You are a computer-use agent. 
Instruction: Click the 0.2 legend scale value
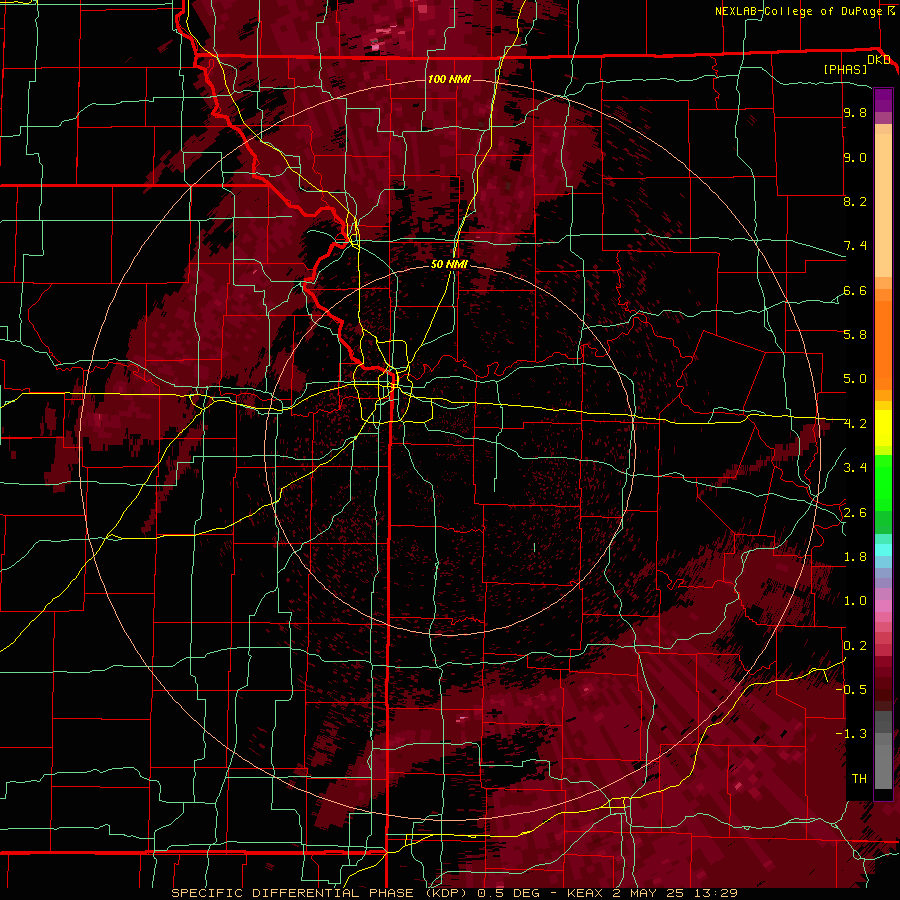tap(855, 646)
